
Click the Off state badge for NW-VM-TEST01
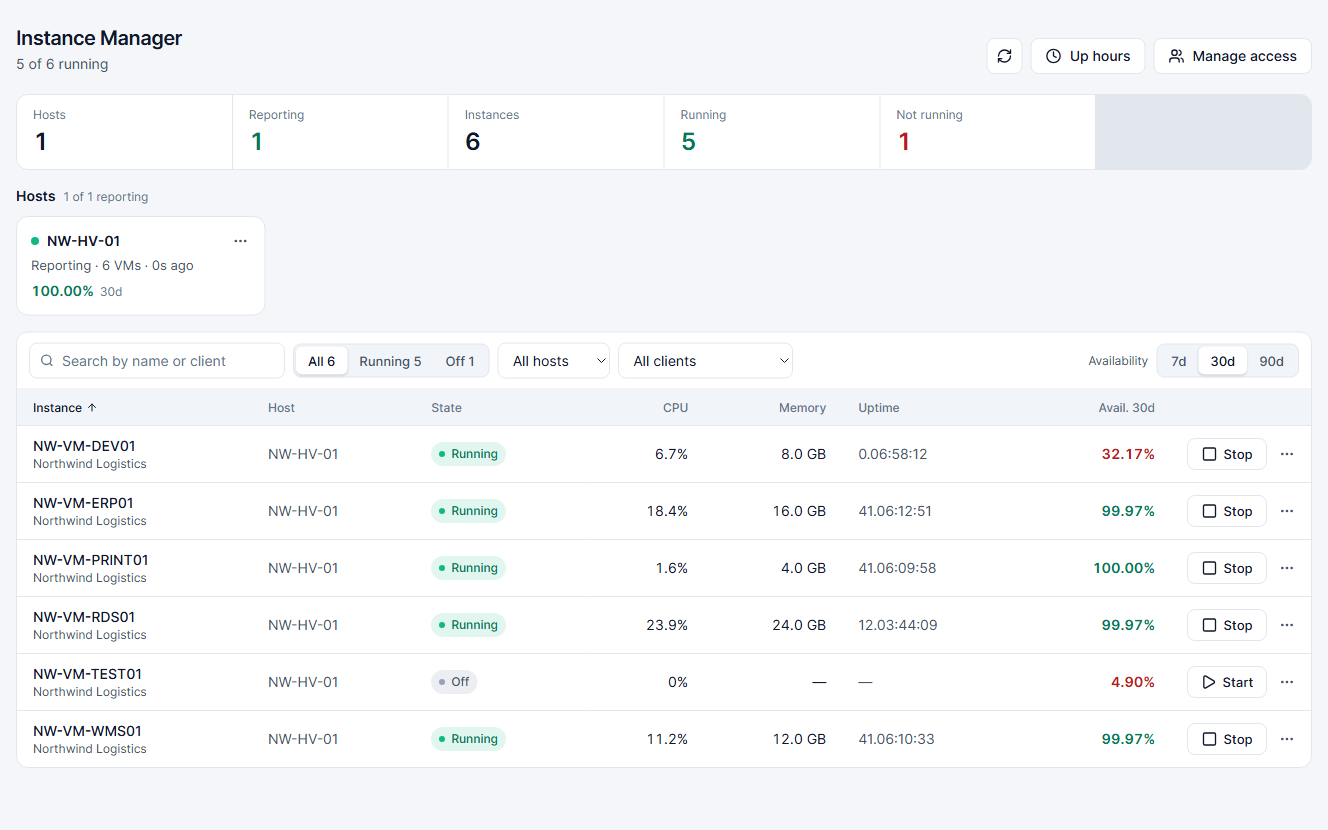coord(454,682)
